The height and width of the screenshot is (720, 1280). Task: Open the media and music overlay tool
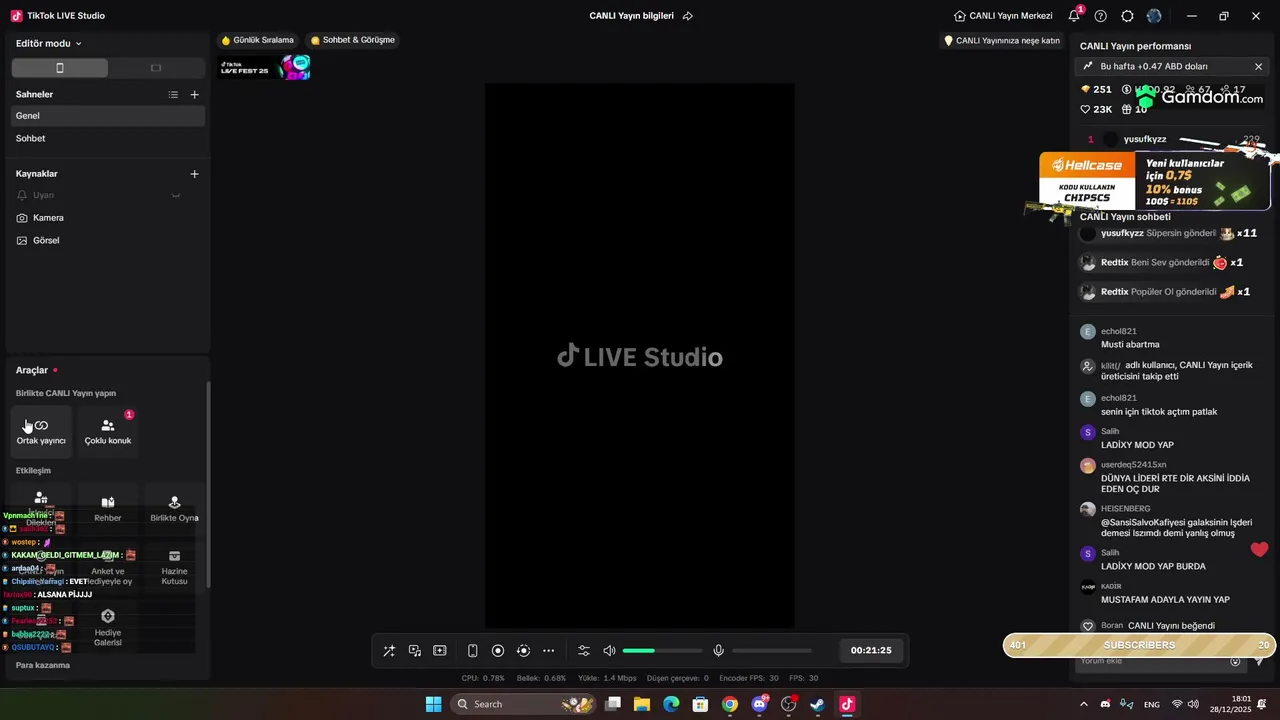(414, 651)
